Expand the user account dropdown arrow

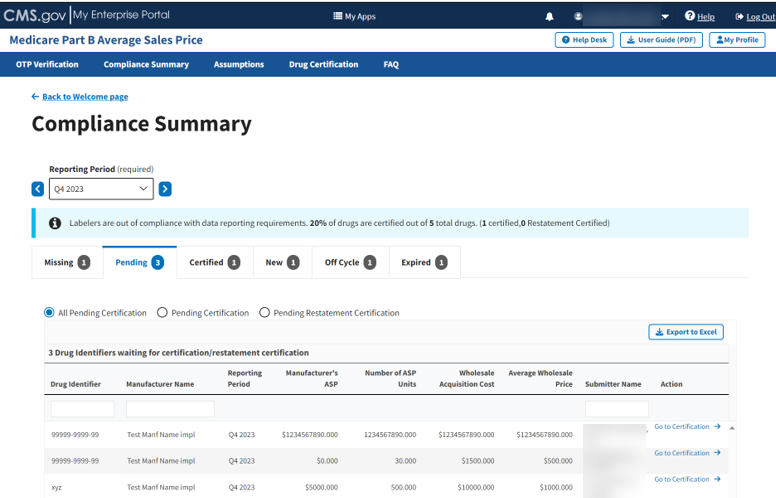665,16
